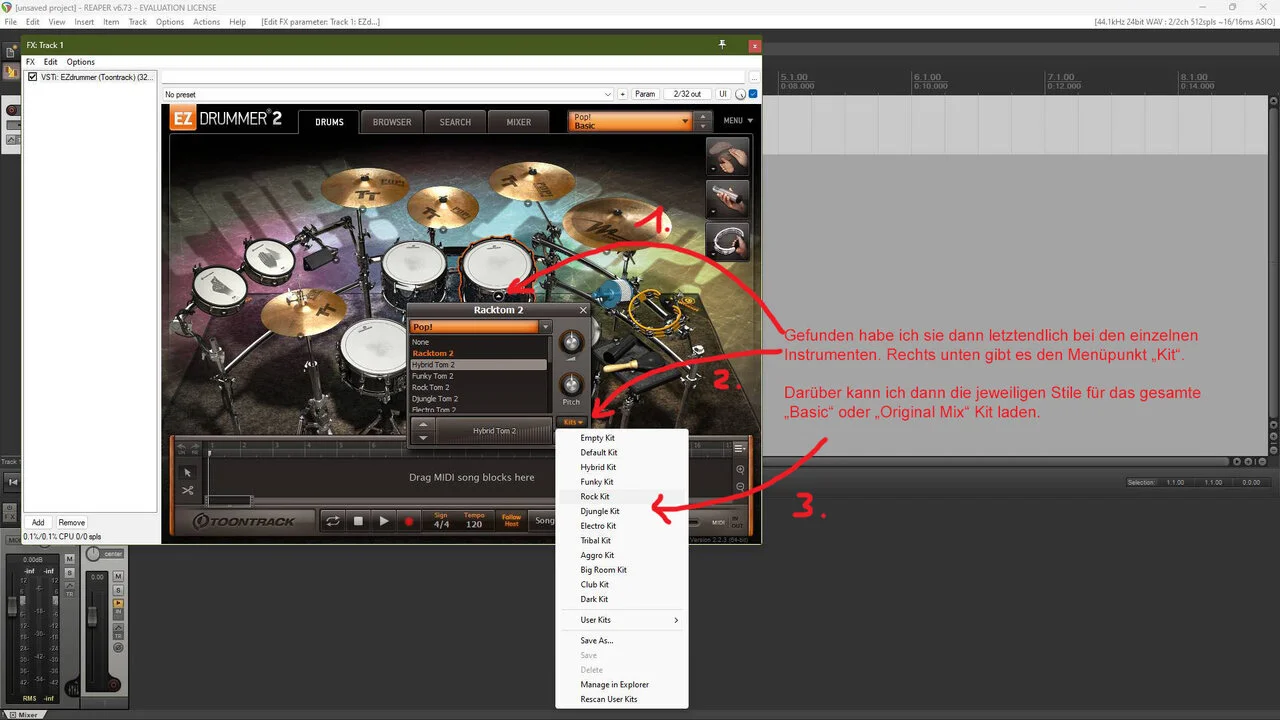Image resolution: width=1280 pixels, height=720 pixels.
Task: Click the shaker percussion thumbnail
Action: [727, 199]
